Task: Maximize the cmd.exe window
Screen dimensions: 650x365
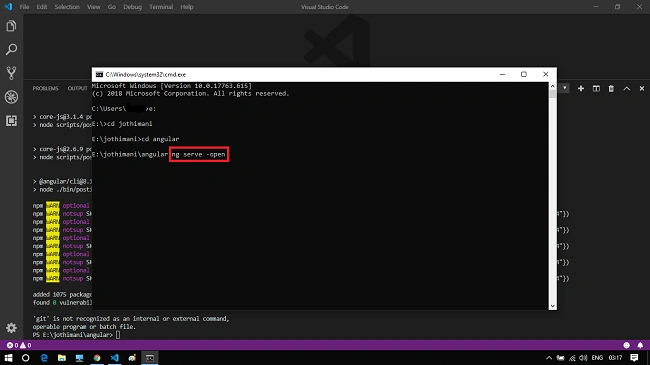Action: (x=524, y=74)
